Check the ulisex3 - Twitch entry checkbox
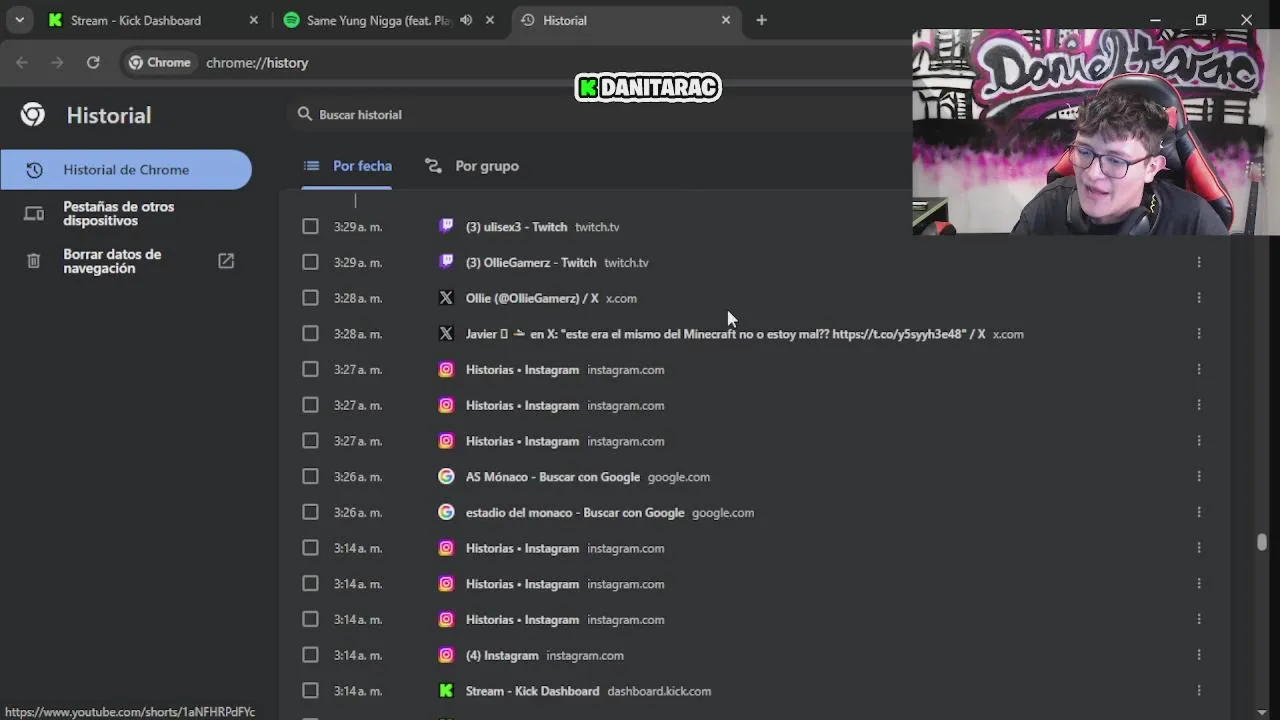Screen dimensions: 1280x720 coord(310,226)
